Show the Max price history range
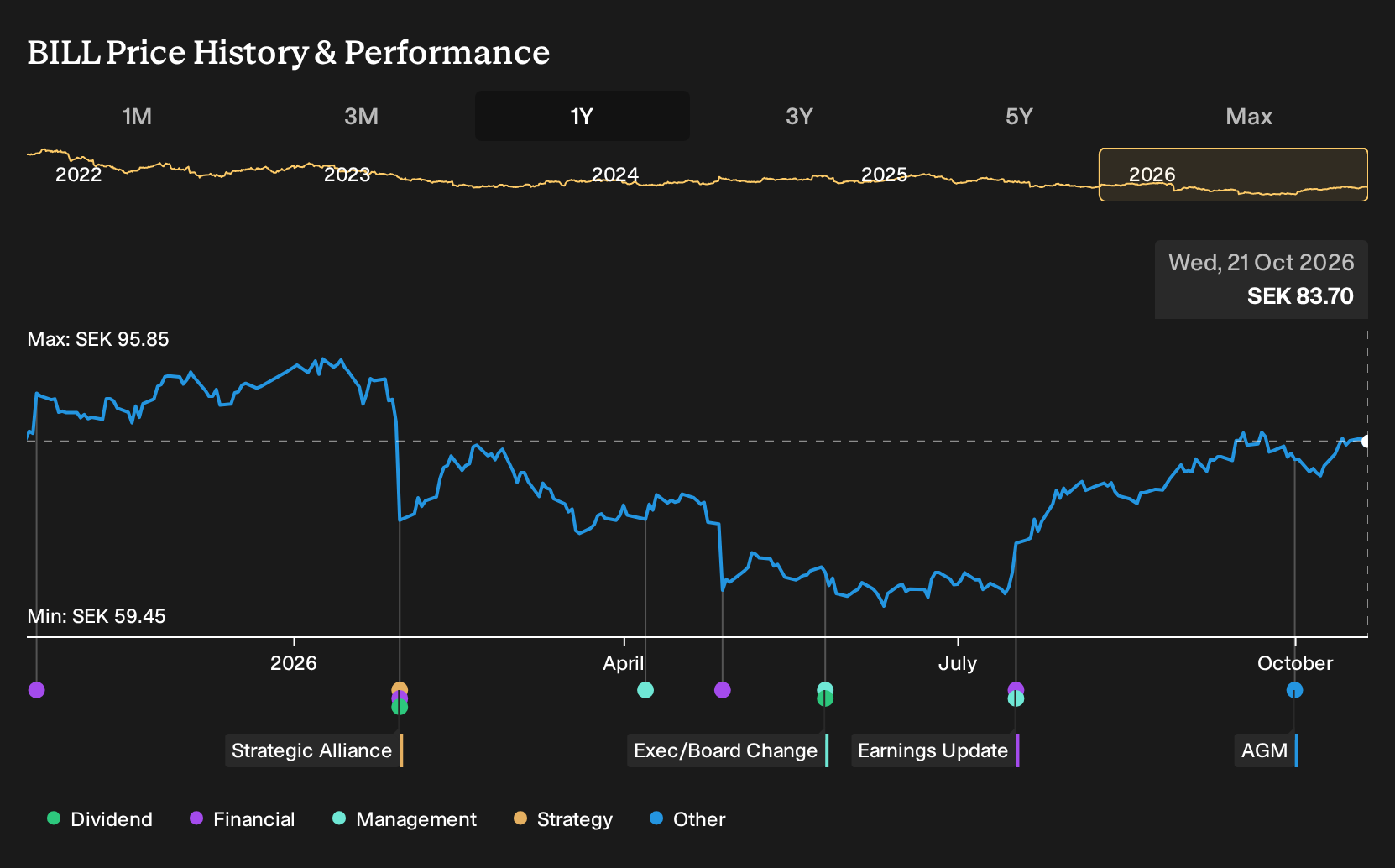Viewport: 1395px width, 868px height. [1249, 116]
